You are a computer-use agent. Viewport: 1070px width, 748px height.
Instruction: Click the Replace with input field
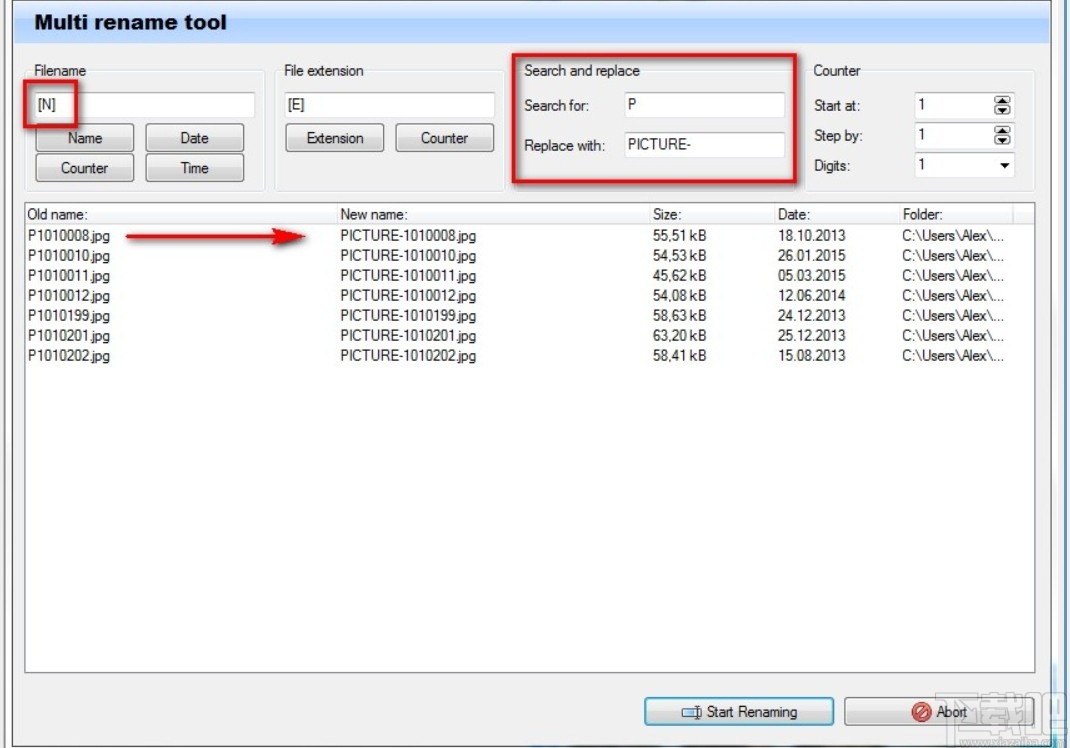click(x=704, y=145)
